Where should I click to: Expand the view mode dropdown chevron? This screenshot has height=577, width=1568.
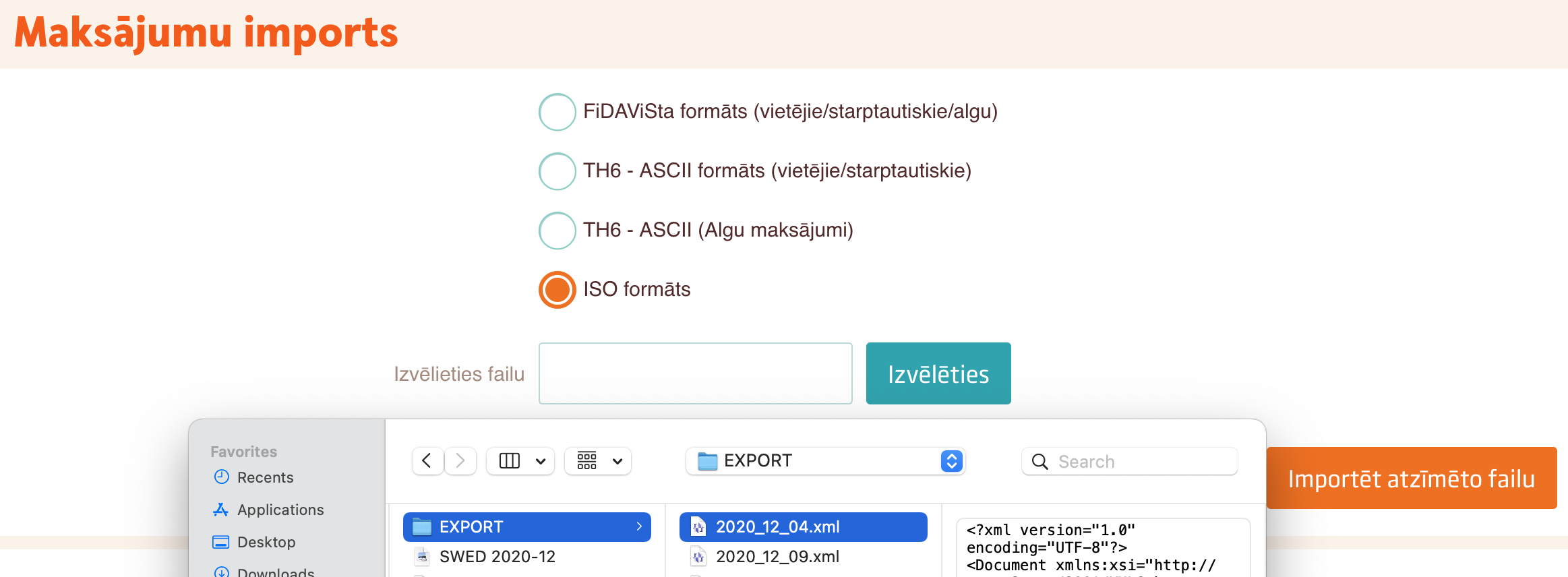click(541, 461)
